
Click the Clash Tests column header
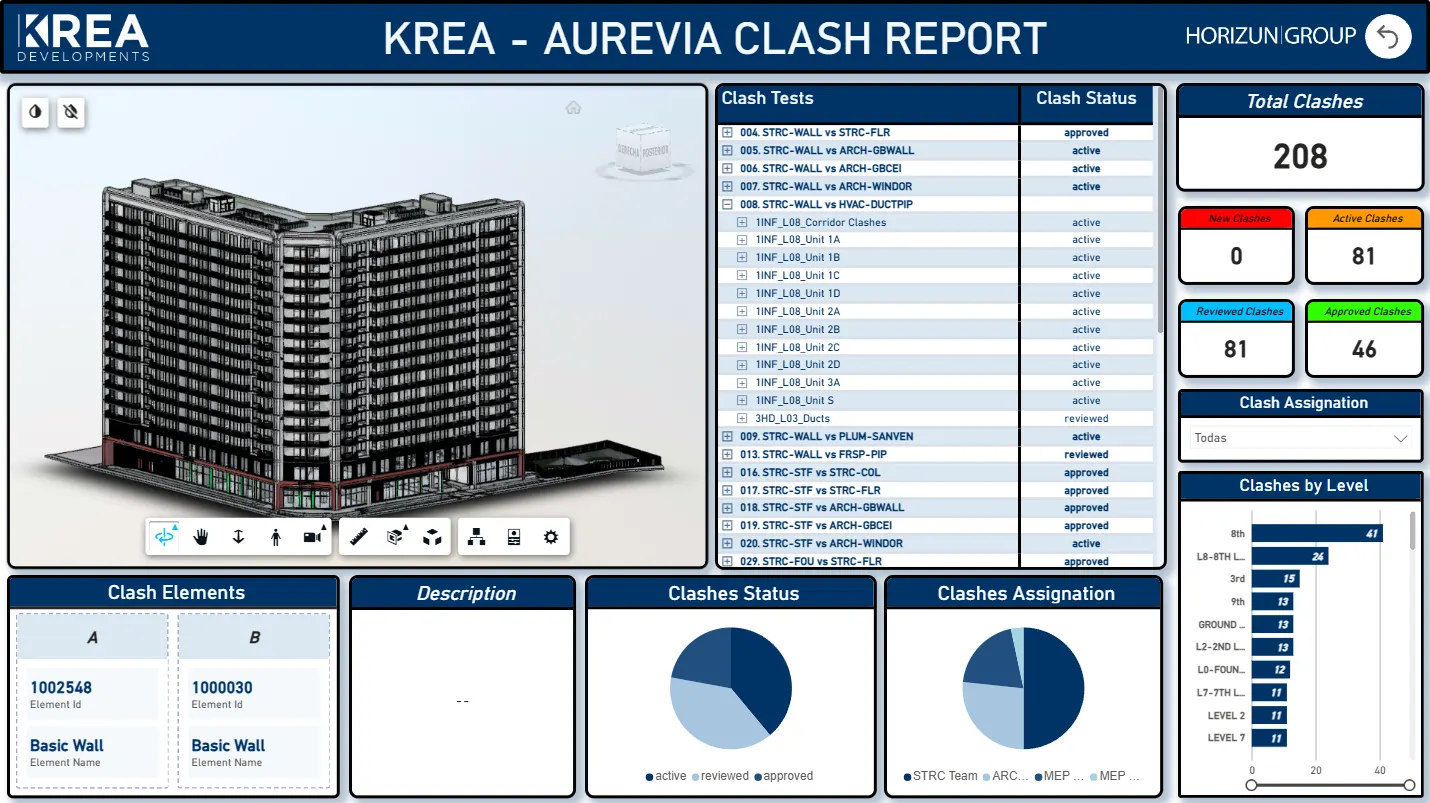868,104
